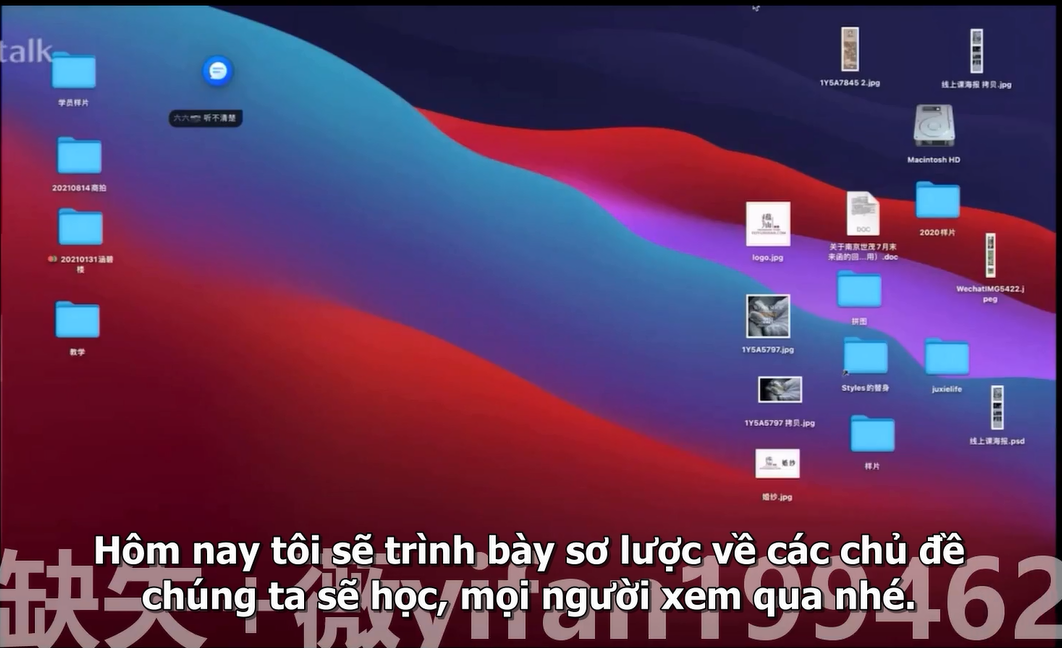This screenshot has width=1062, height=648.
Task: Click the 听不清楚 chat message bubble
Action: [x=205, y=118]
